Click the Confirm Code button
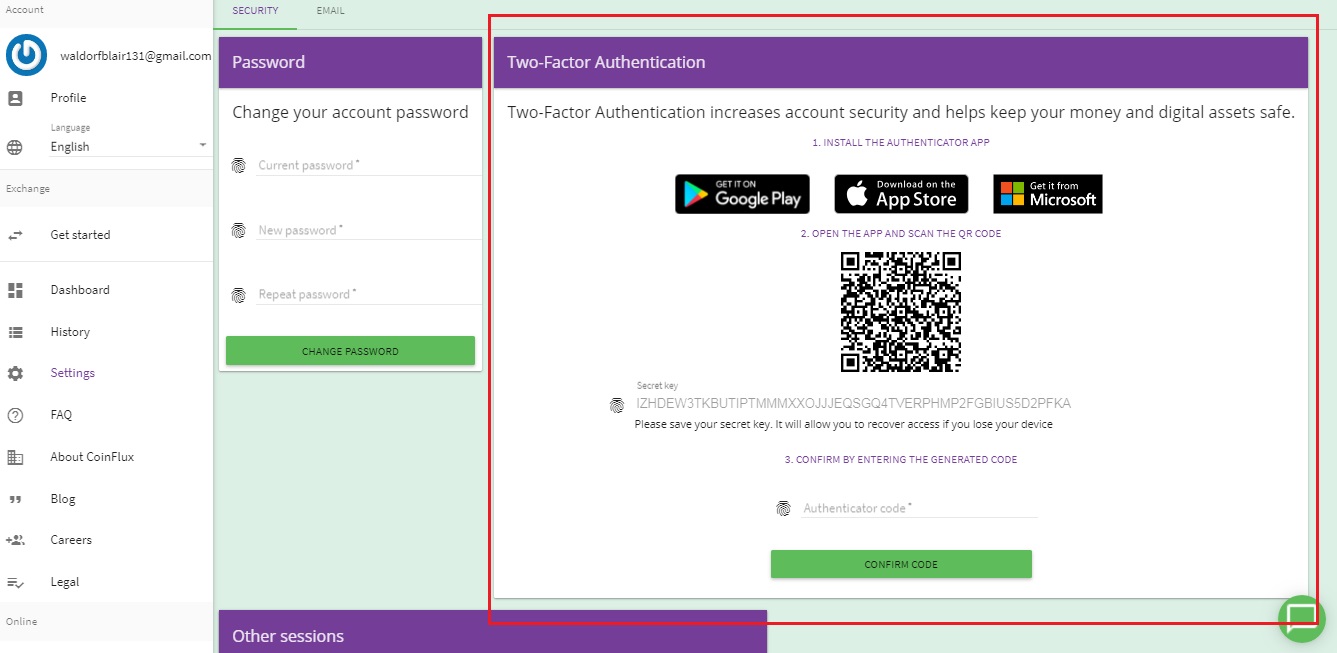The height and width of the screenshot is (653, 1337). [901, 564]
